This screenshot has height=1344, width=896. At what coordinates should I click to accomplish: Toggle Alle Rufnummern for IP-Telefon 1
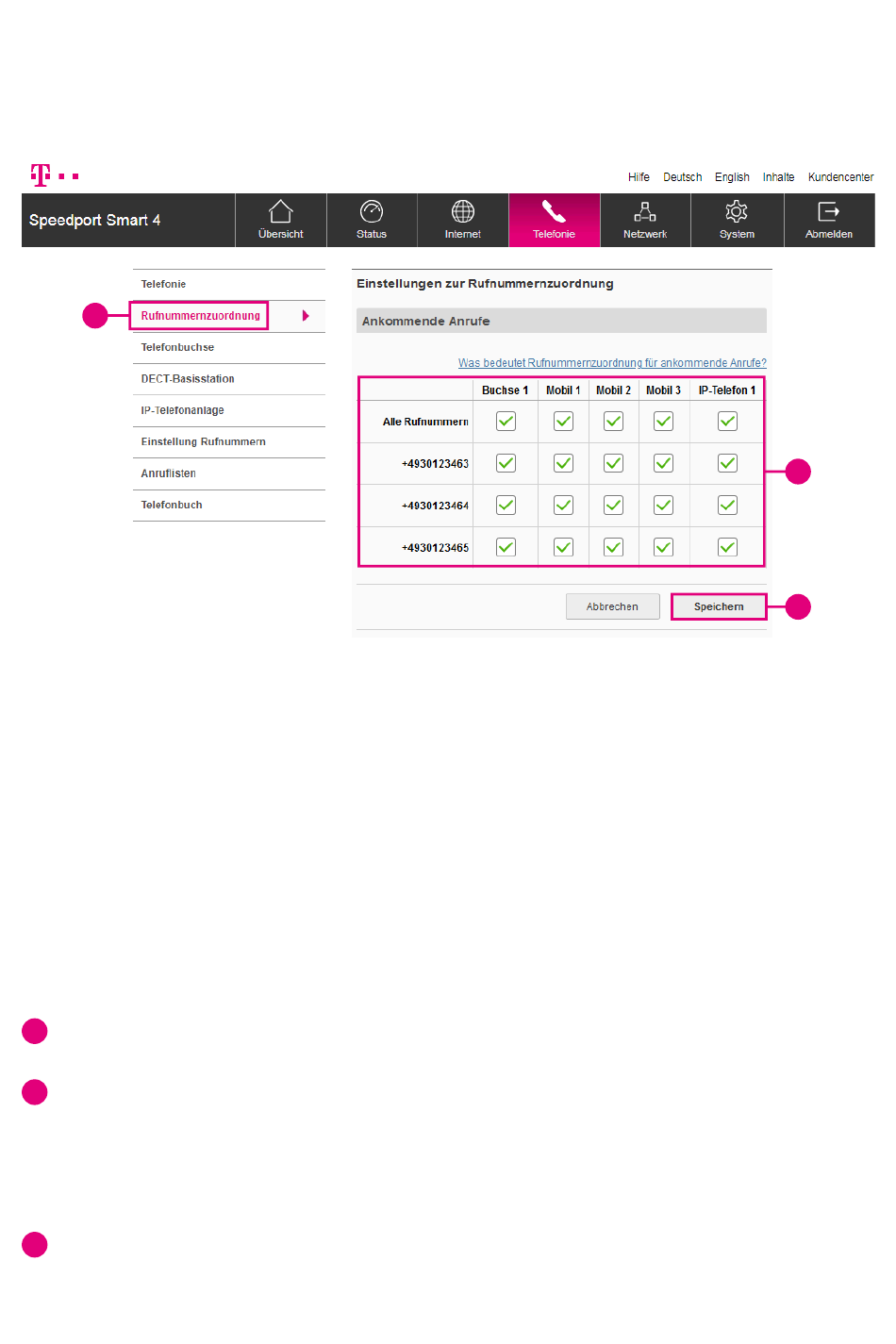click(x=727, y=422)
